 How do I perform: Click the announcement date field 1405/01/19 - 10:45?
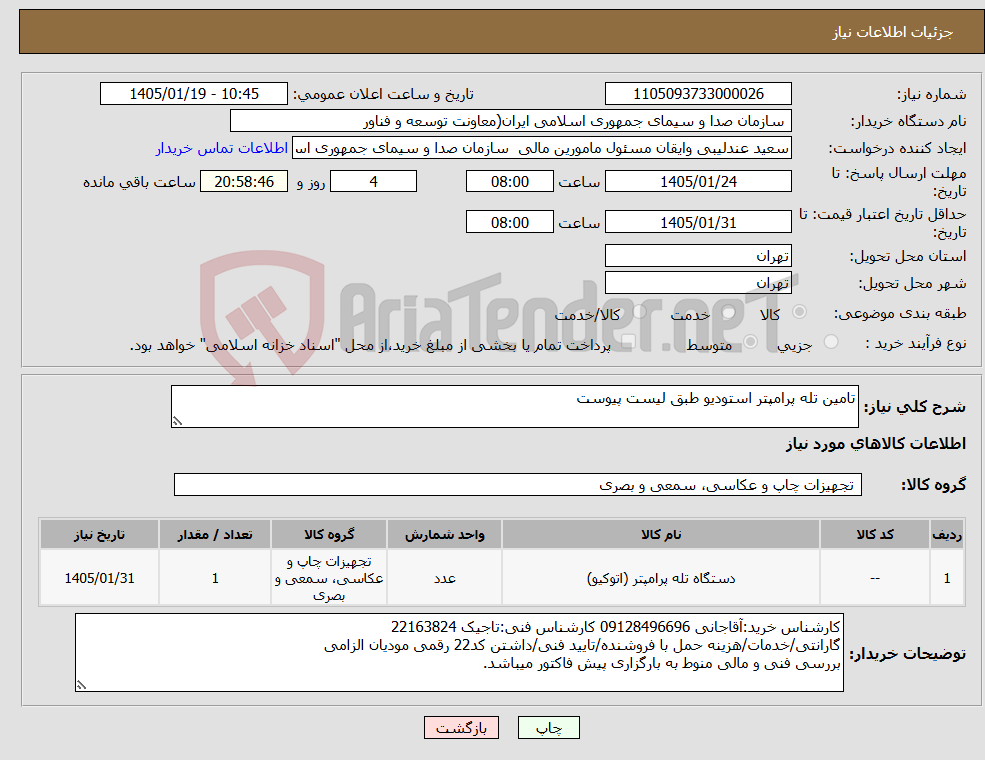[x=193, y=94]
